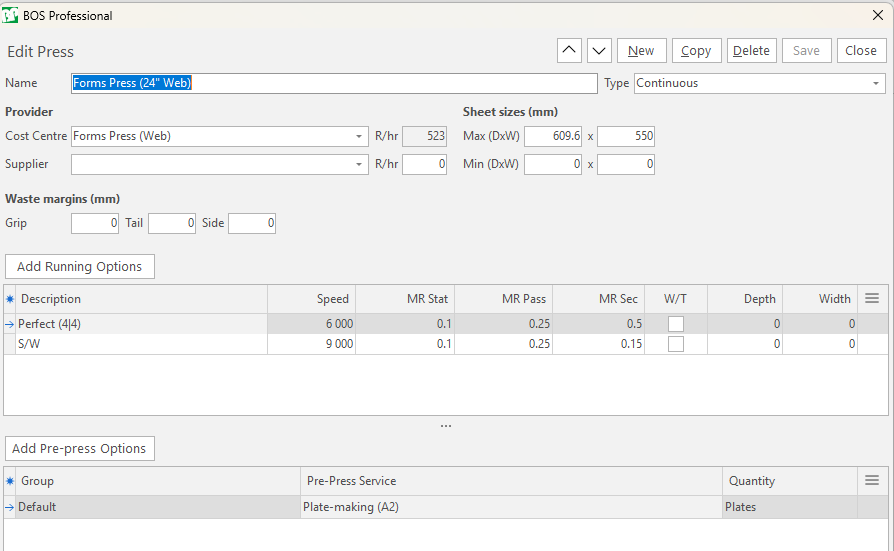Click the Width column header

coord(820,299)
